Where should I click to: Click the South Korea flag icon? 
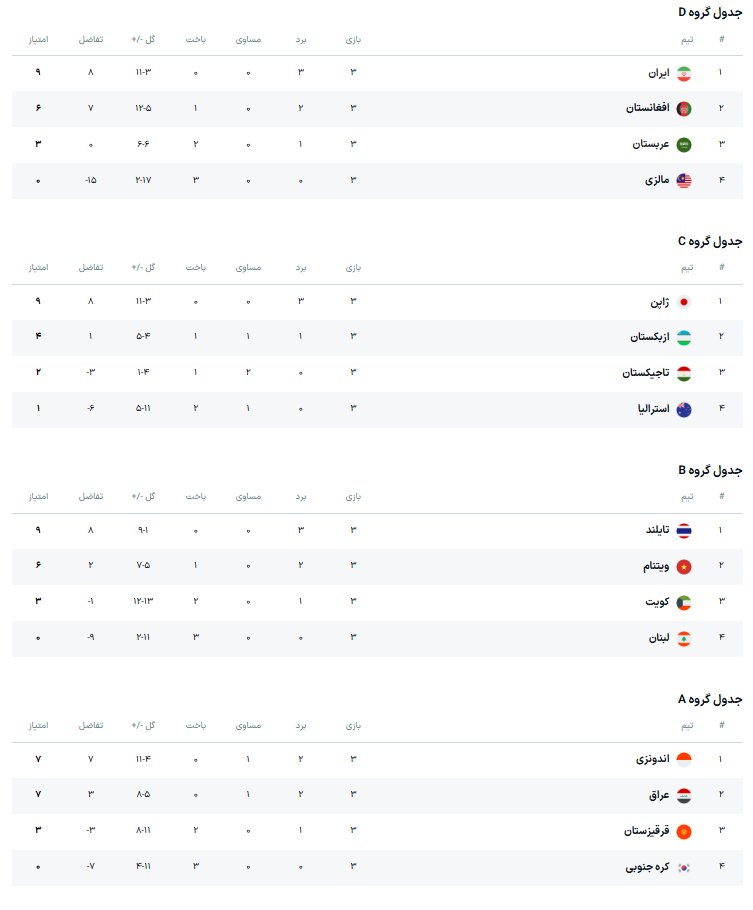coord(684,868)
